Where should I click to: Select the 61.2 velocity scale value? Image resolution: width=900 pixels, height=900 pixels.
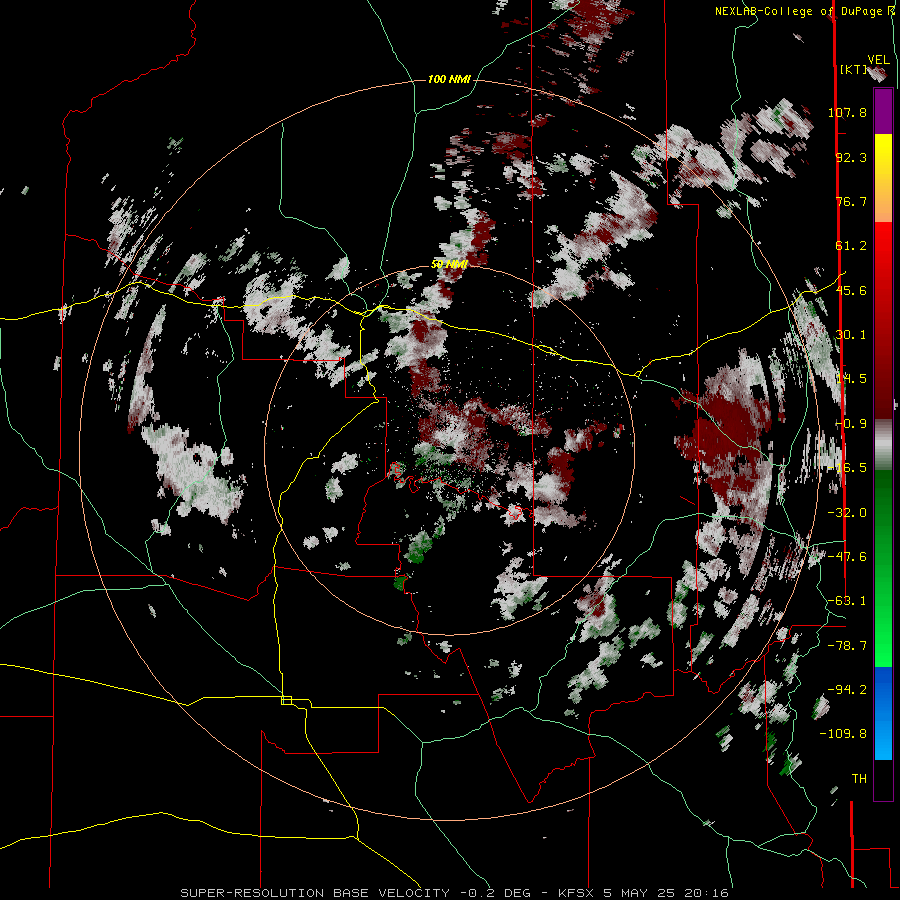click(x=851, y=246)
